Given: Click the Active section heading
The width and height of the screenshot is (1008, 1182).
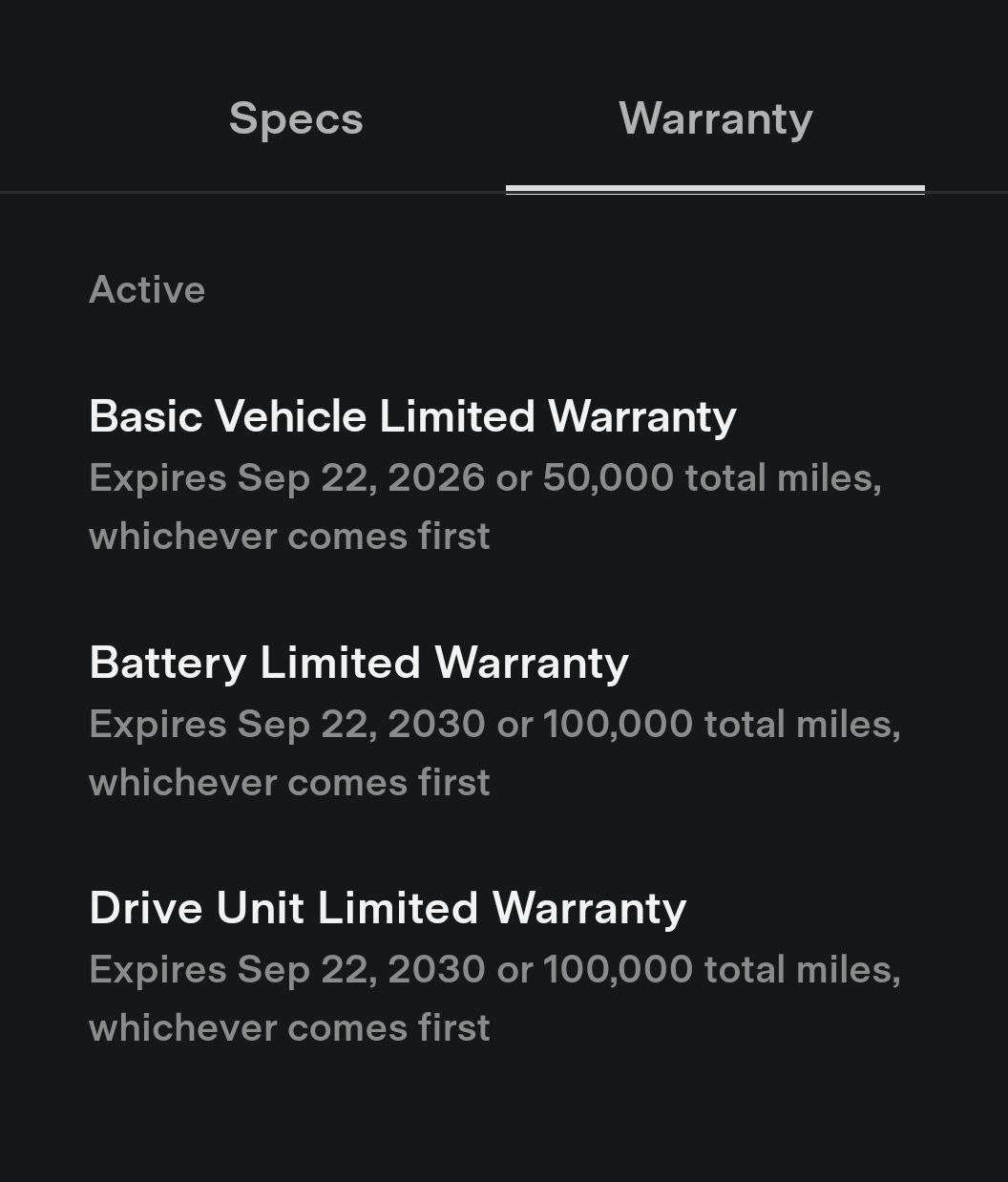Looking at the screenshot, I should [x=147, y=289].
